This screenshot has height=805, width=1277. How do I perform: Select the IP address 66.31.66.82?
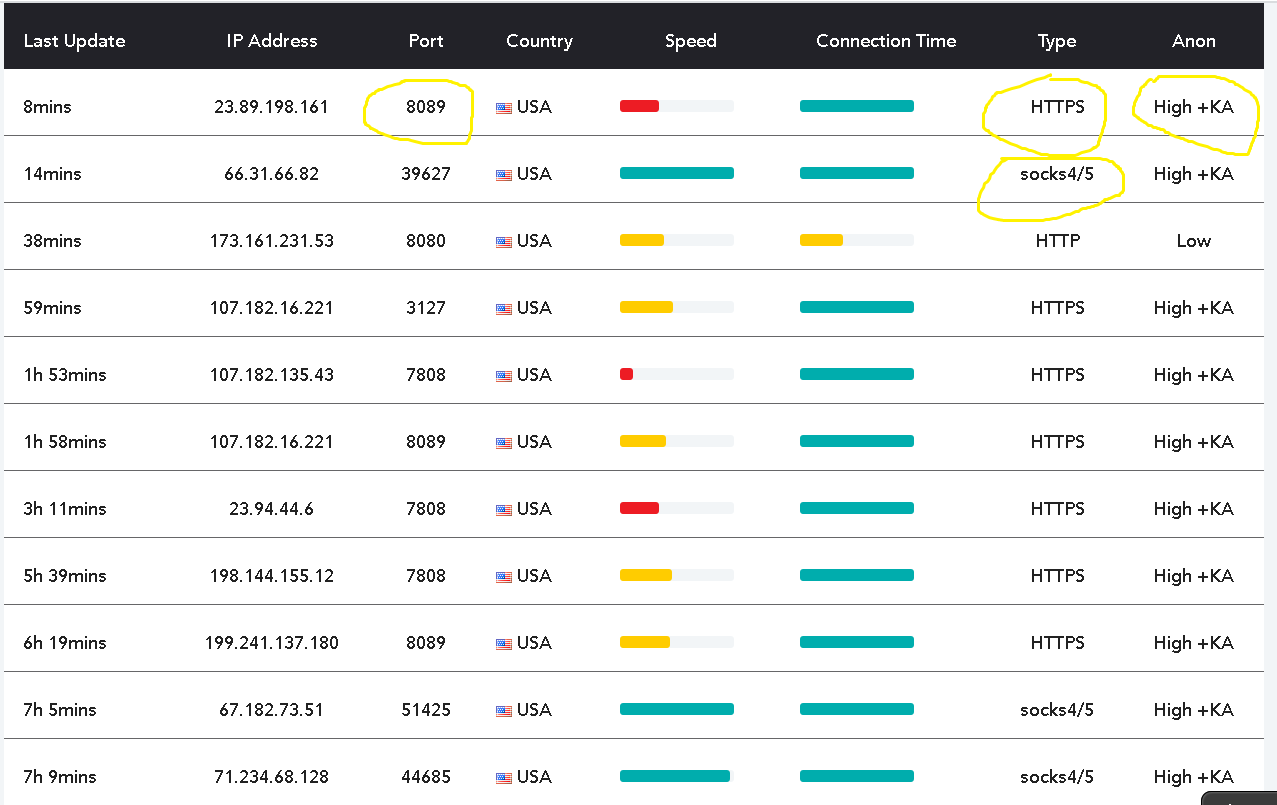point(271,174)
